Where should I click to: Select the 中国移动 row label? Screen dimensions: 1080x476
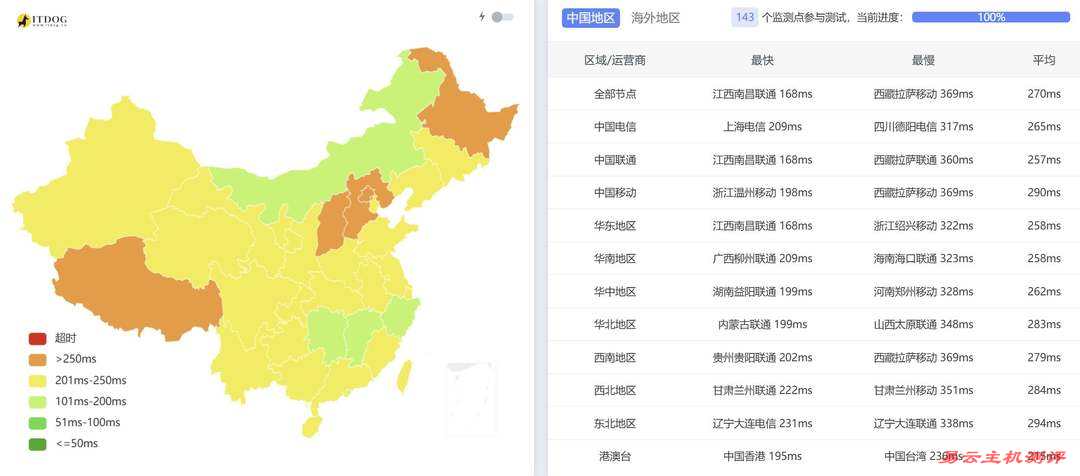(x=615, y=193)
